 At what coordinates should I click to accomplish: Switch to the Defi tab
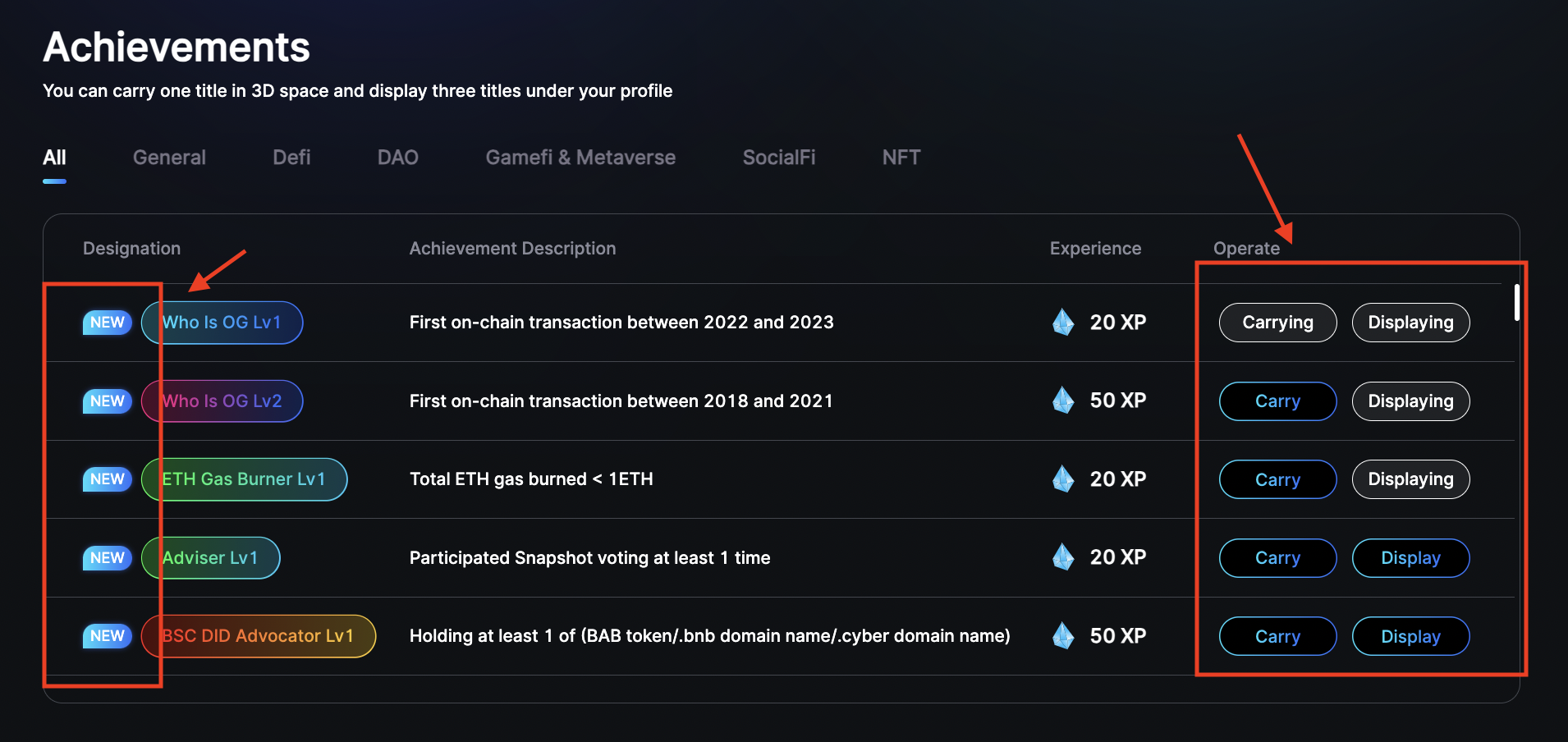pyautogui.click(x=291, y=158)
